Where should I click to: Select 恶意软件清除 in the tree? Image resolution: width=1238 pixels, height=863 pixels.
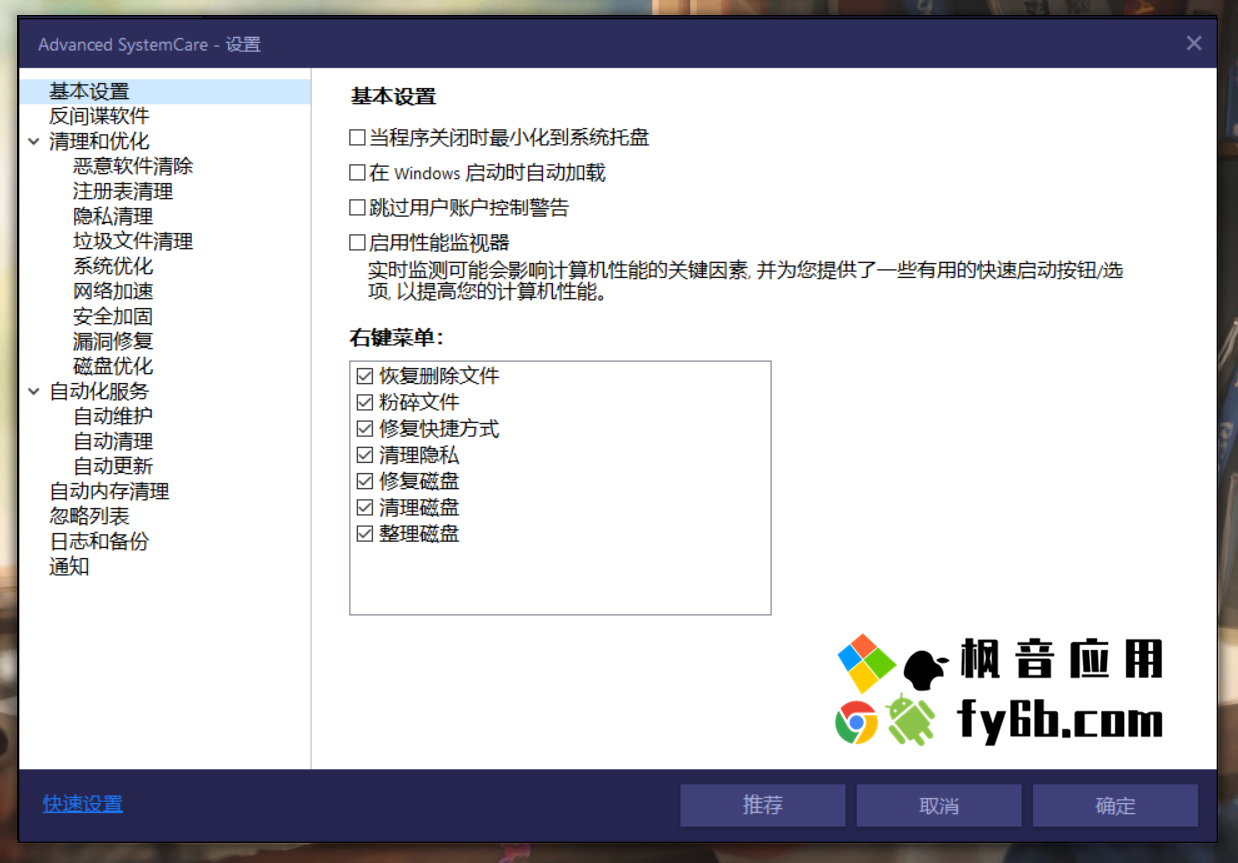[x=133, y=167]
